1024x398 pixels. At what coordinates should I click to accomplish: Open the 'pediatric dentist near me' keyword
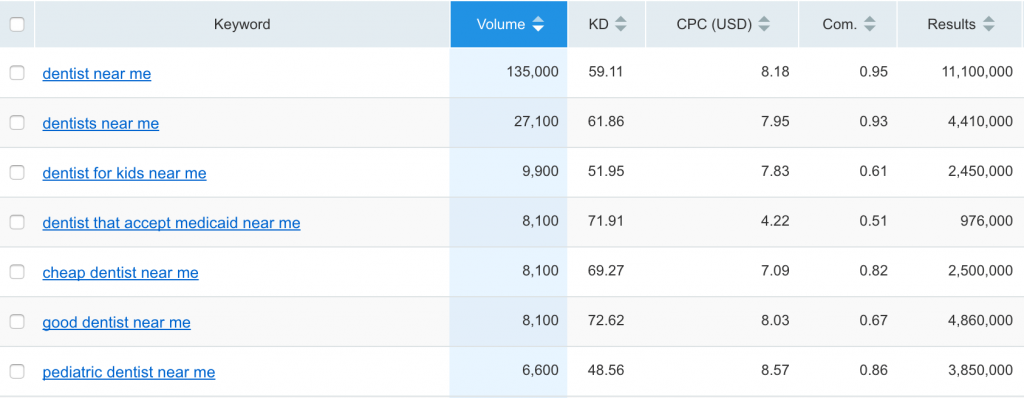tap(129, 372)
